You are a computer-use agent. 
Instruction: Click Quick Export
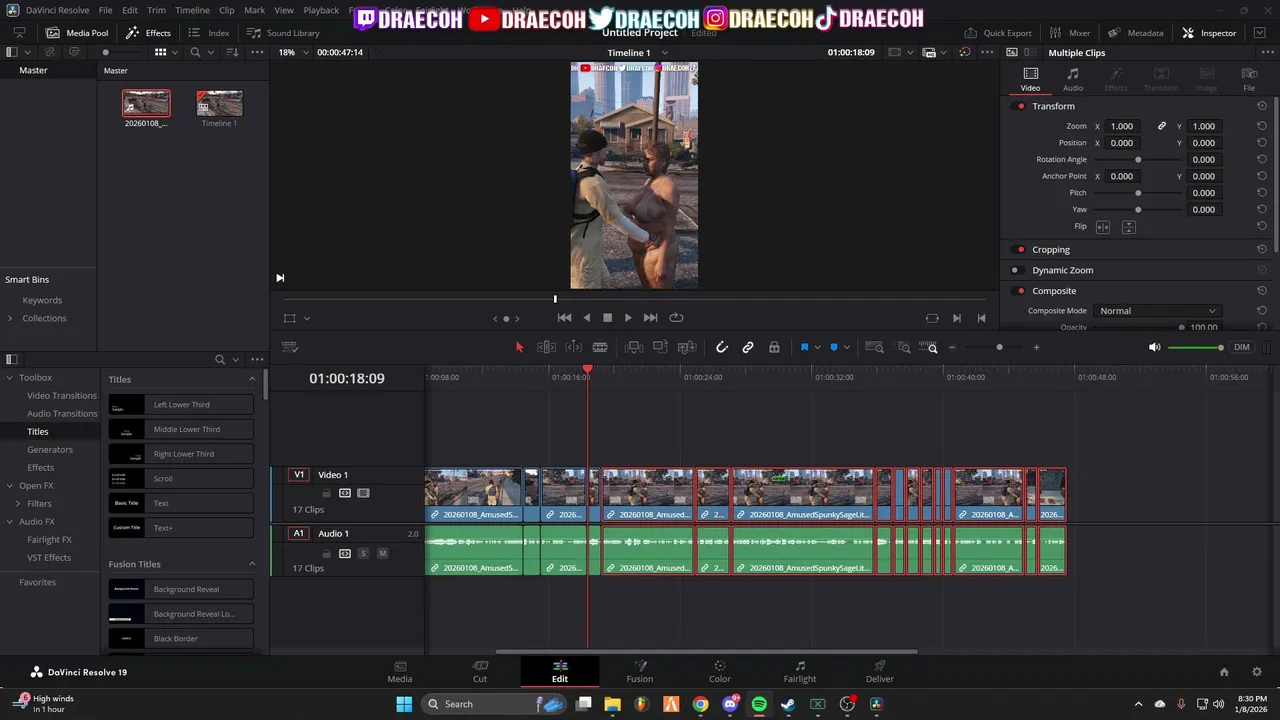coord(997,33)
